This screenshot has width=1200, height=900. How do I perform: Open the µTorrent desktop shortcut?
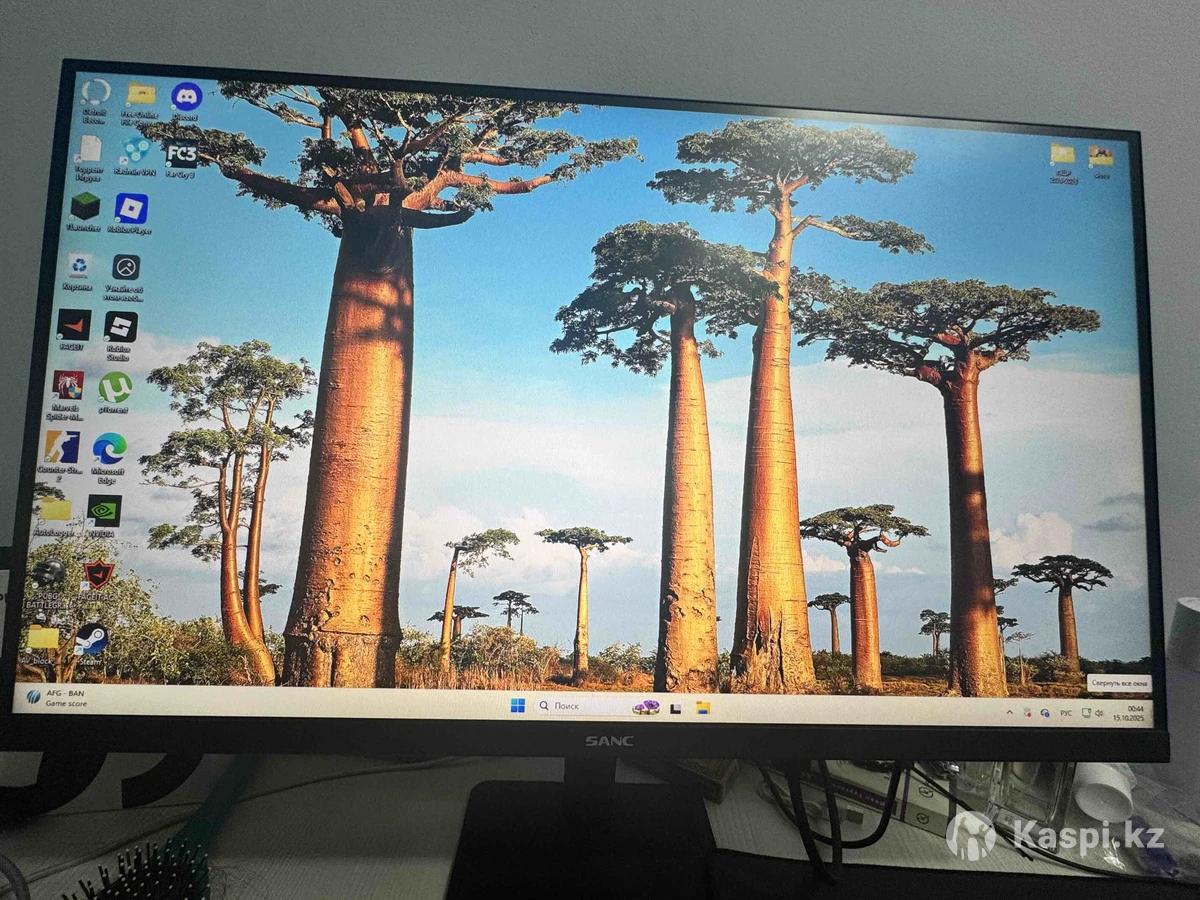pos(115,388)
